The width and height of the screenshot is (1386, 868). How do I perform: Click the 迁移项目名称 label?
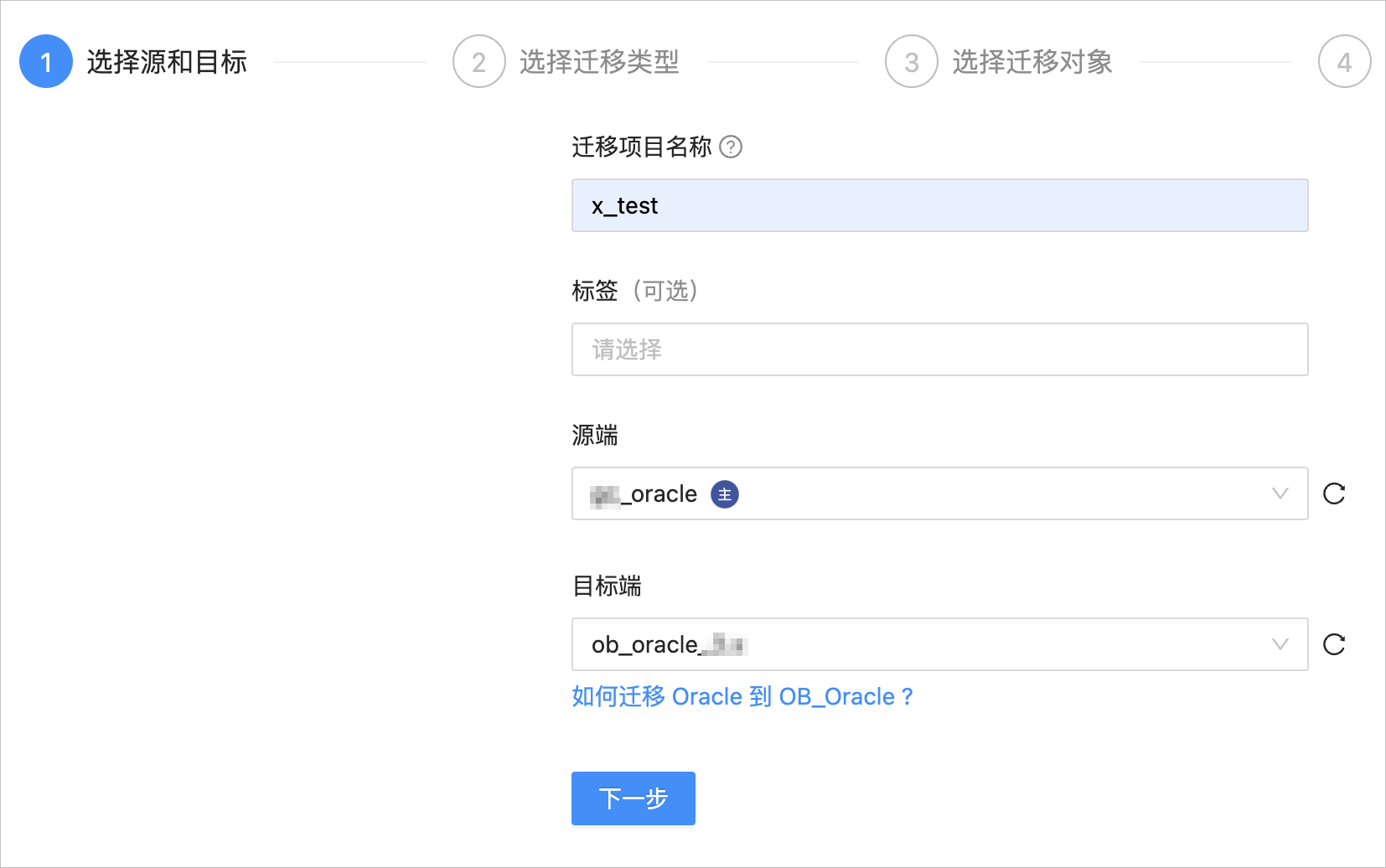click(x=642, y=147)
